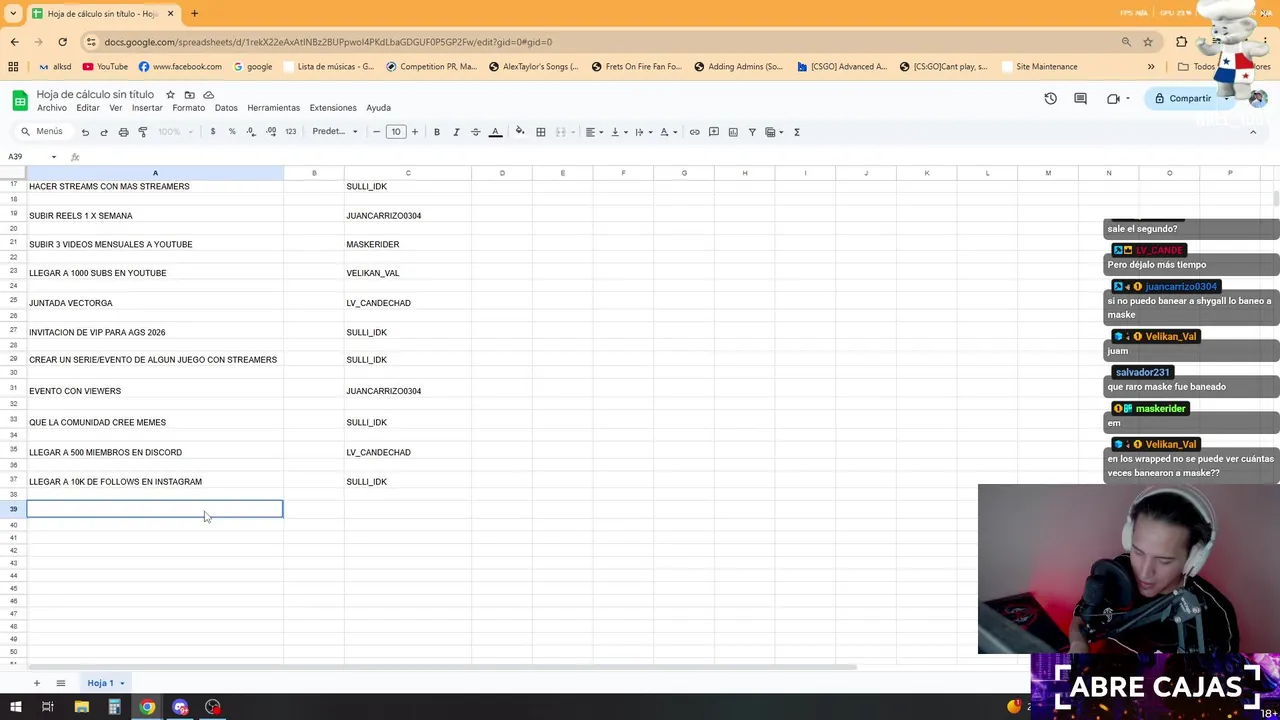The width and height of the screenshot is (1280, 720).
Task: Open the functions sigma menu
Action: 797,132
